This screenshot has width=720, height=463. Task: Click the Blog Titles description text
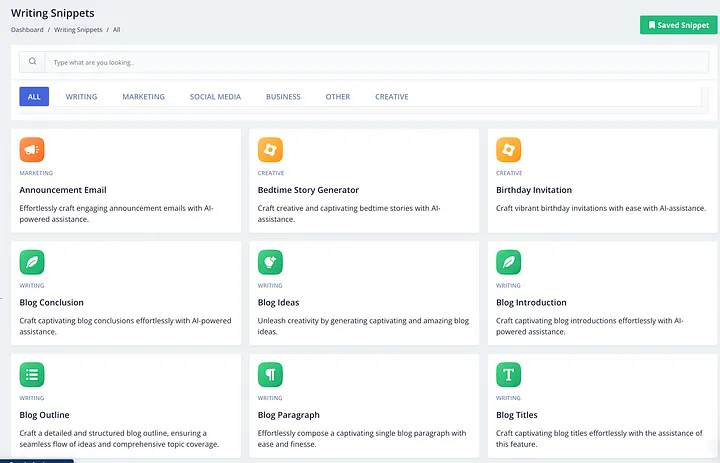(599, 439)
